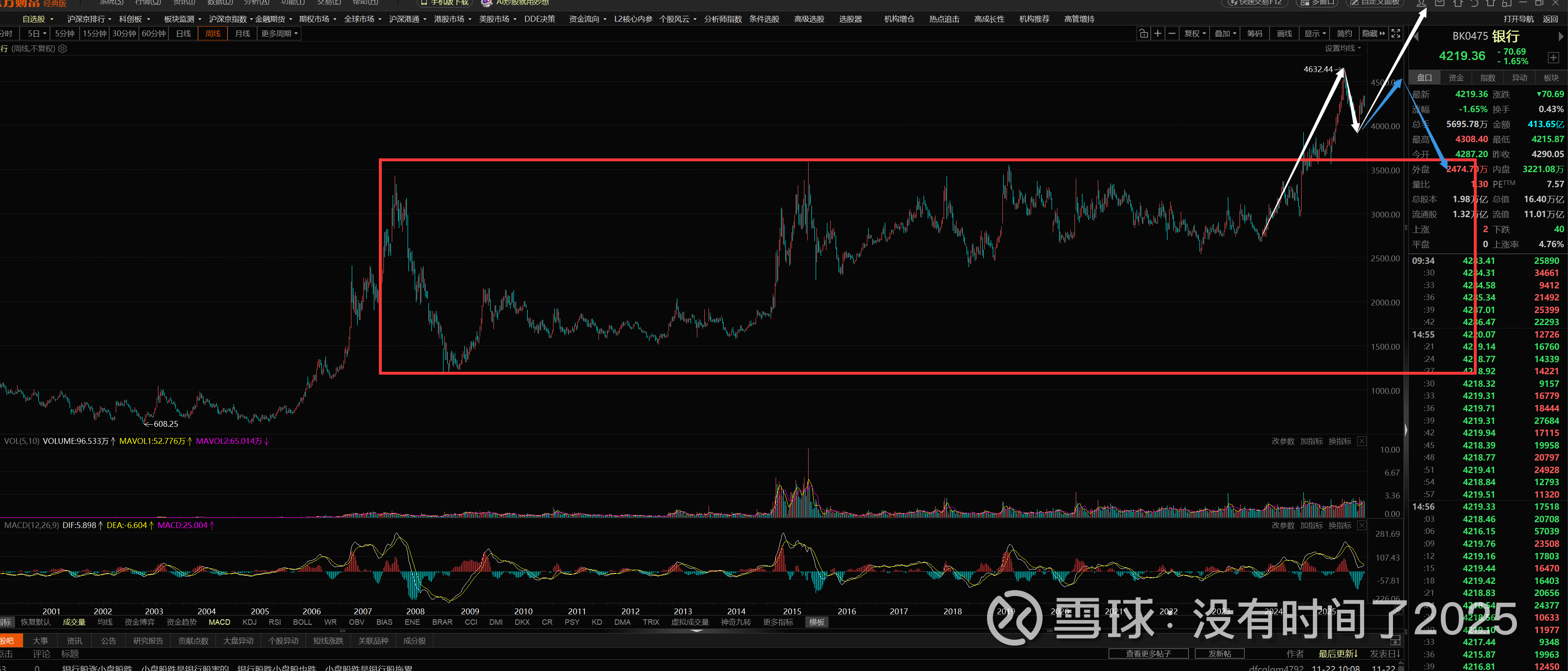Viewport: 1568px width, 671px height.
Task: Add 银行 to watchlist with plus box
Action: pyautogui.click(x=1553, y=58)
